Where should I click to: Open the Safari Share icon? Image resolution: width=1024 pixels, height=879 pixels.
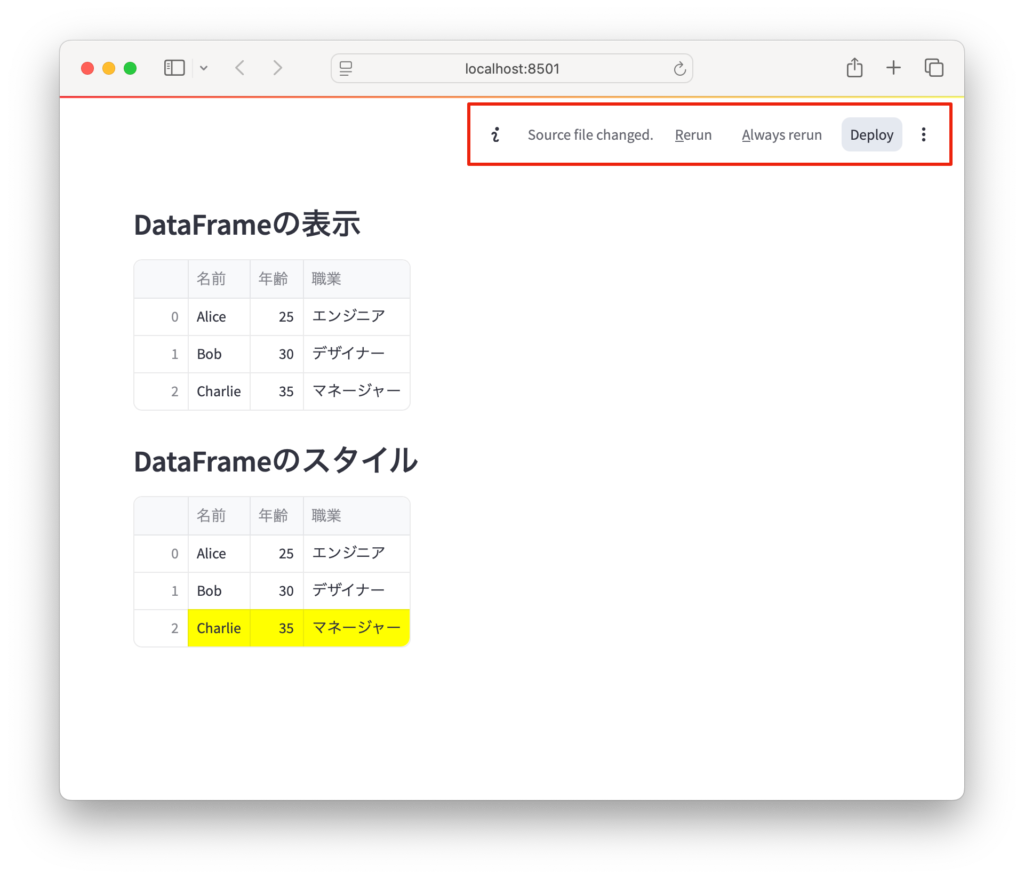pos(854,68)
